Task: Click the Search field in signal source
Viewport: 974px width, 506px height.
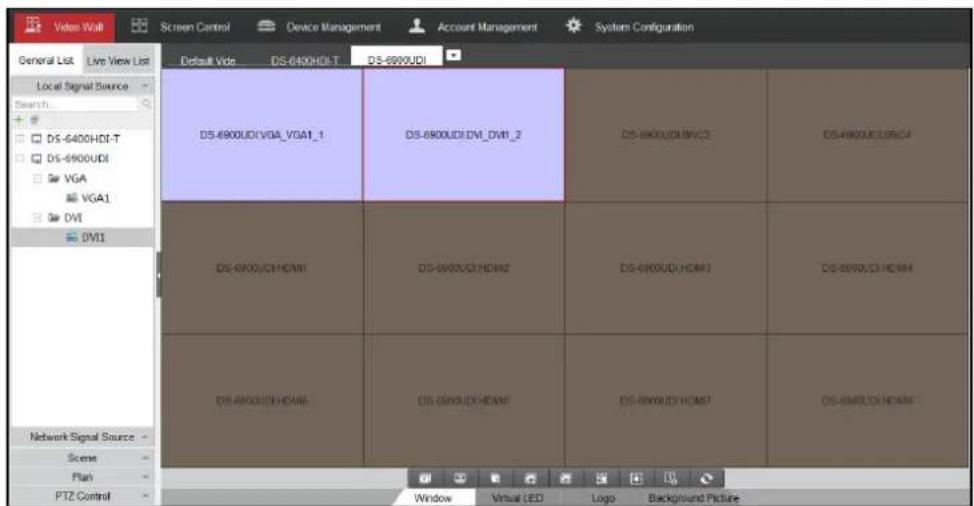Action: (75, 104)
